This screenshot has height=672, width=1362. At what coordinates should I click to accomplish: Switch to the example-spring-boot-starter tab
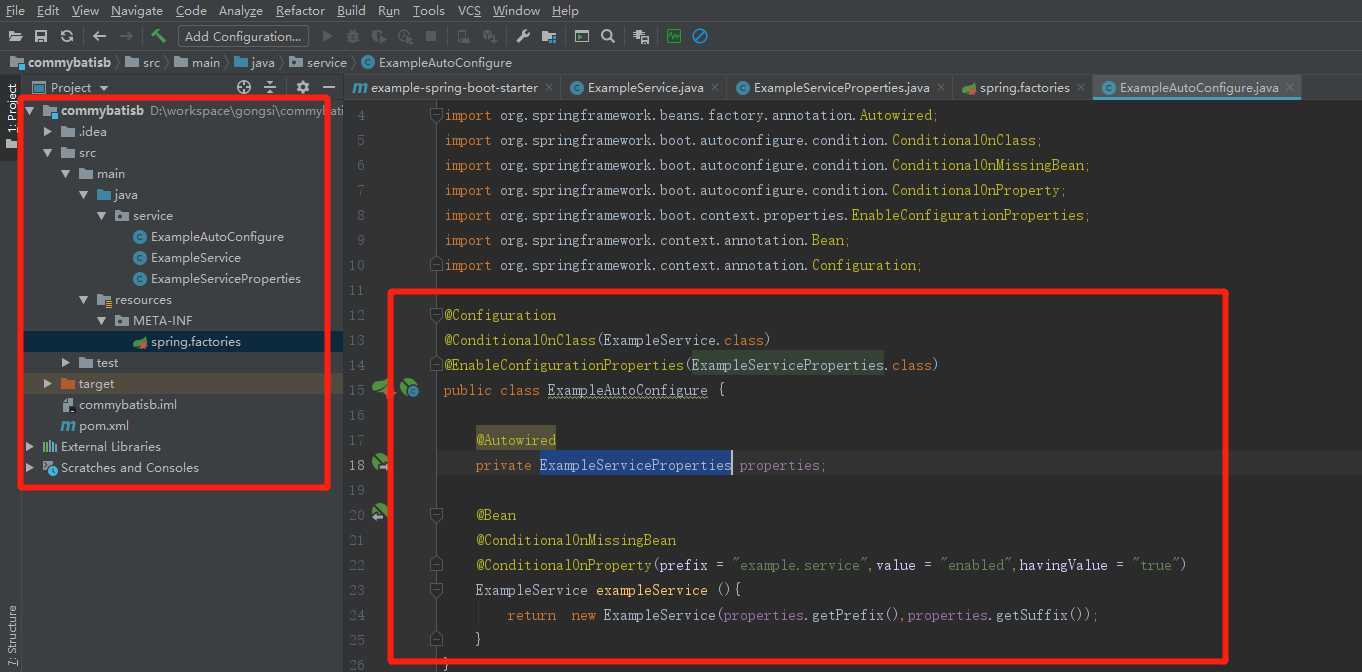(452, 88)
